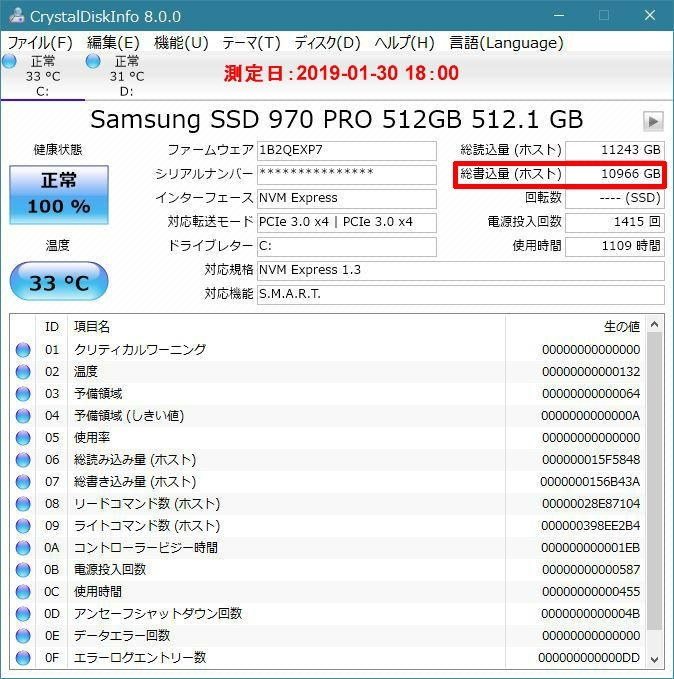Screen dimensions: 674x679
Task: Click raw value 000000000001EB
Action: 590,548
